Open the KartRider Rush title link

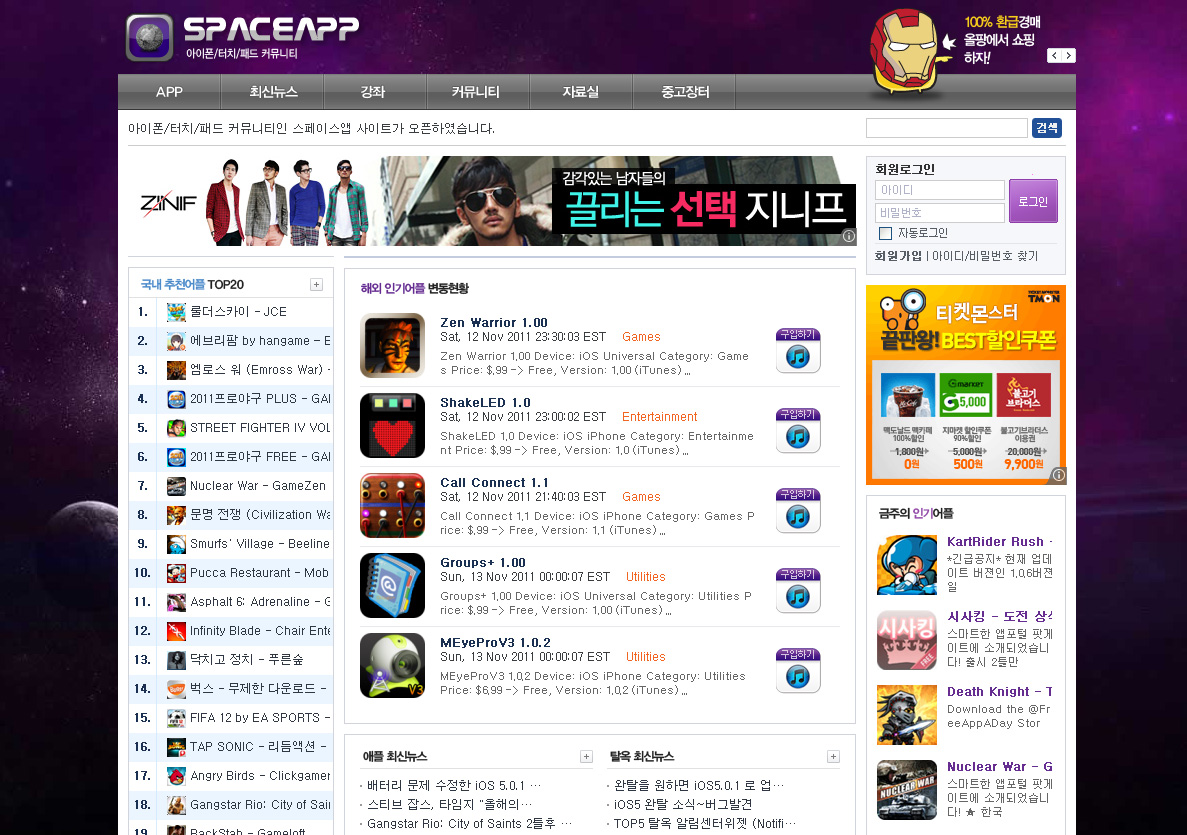999,541
